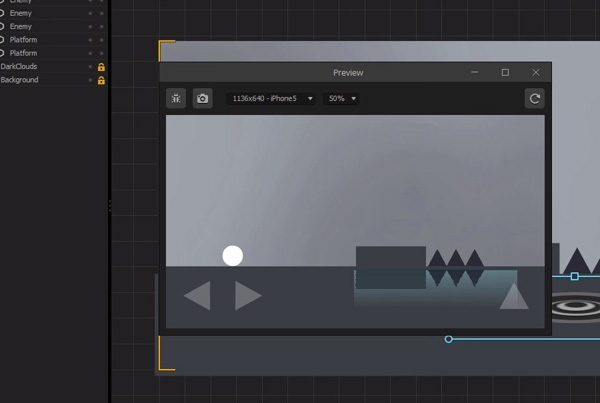Click the circular path handle in editor scene
Screen dimensions: 600x403
point(448,339)
